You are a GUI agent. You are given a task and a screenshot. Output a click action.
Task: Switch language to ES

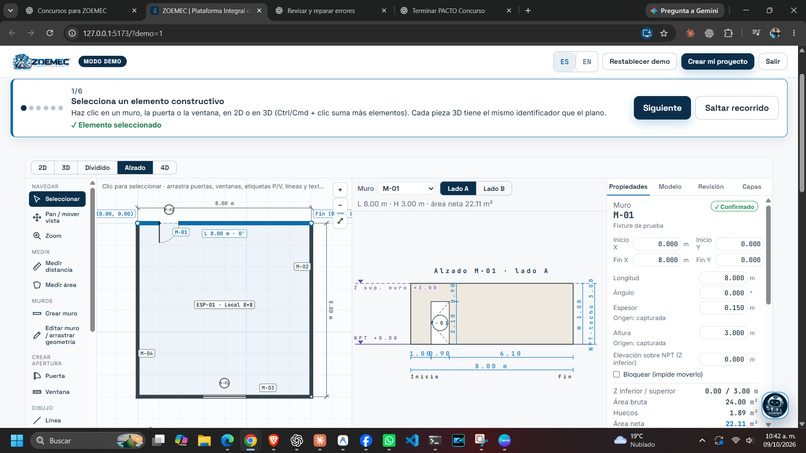pyautogui.click(x=564, y=62)
